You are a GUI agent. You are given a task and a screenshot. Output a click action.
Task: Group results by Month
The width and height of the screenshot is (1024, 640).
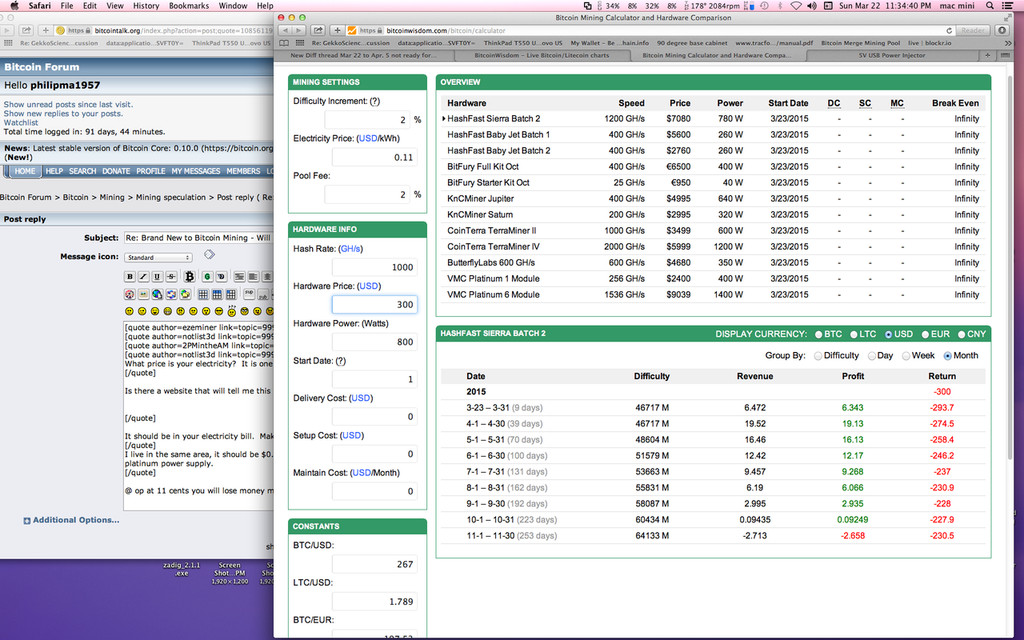pos(948,356)
